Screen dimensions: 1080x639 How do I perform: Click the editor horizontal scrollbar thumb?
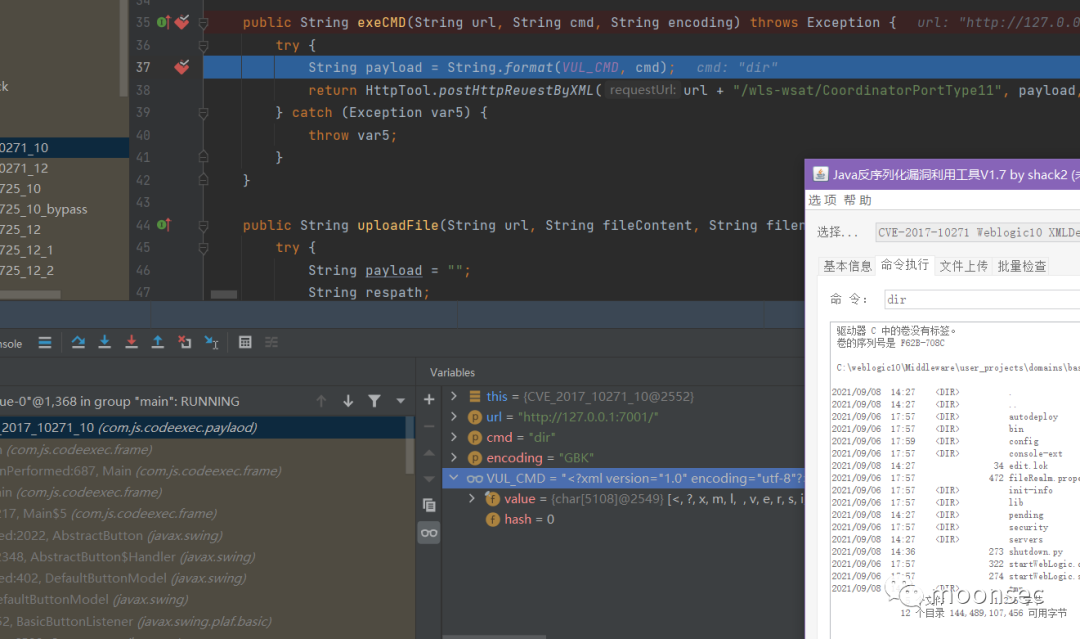[x=224, y=294]
